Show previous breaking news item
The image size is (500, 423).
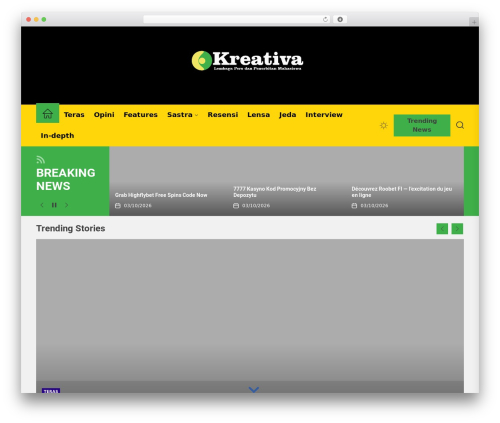point(42,205)
